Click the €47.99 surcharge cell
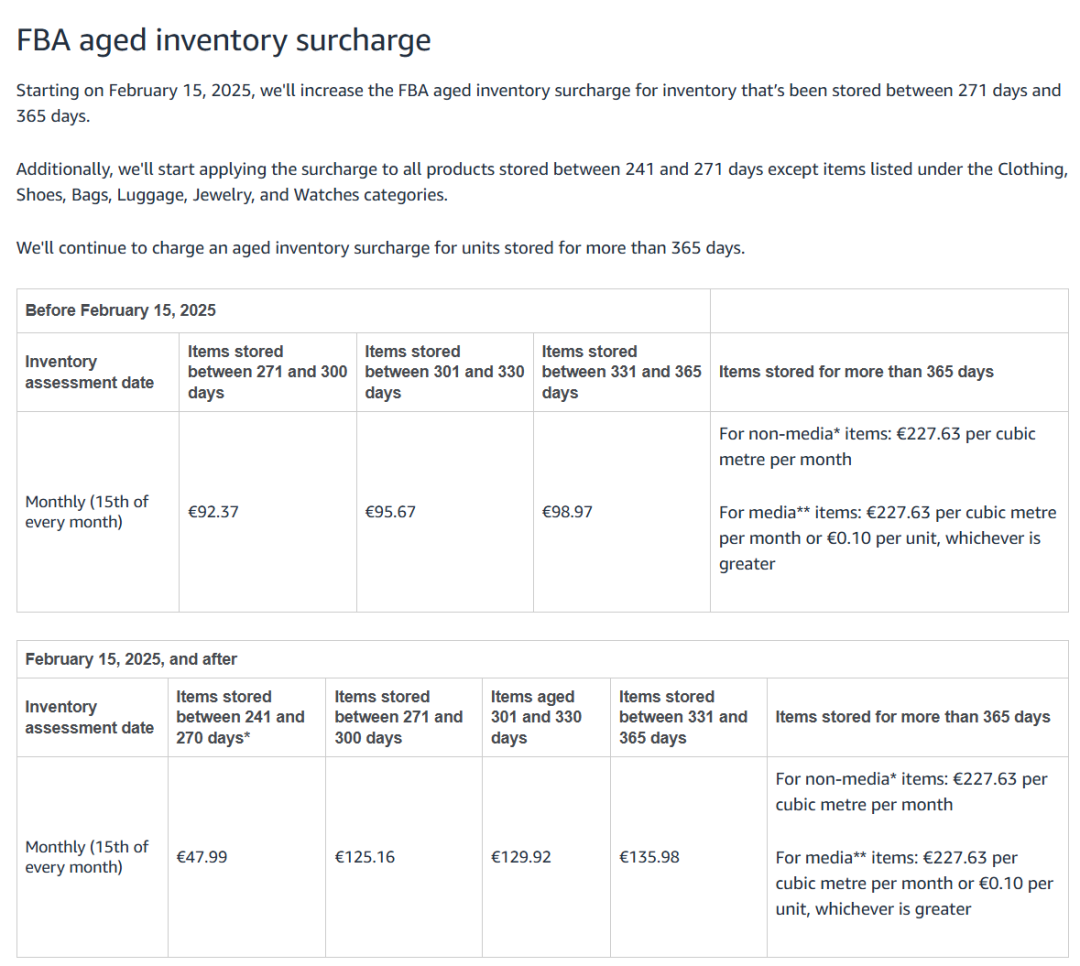Viewport: 1080px width, 966px height. pyautogui.click(x=201, y=857)
